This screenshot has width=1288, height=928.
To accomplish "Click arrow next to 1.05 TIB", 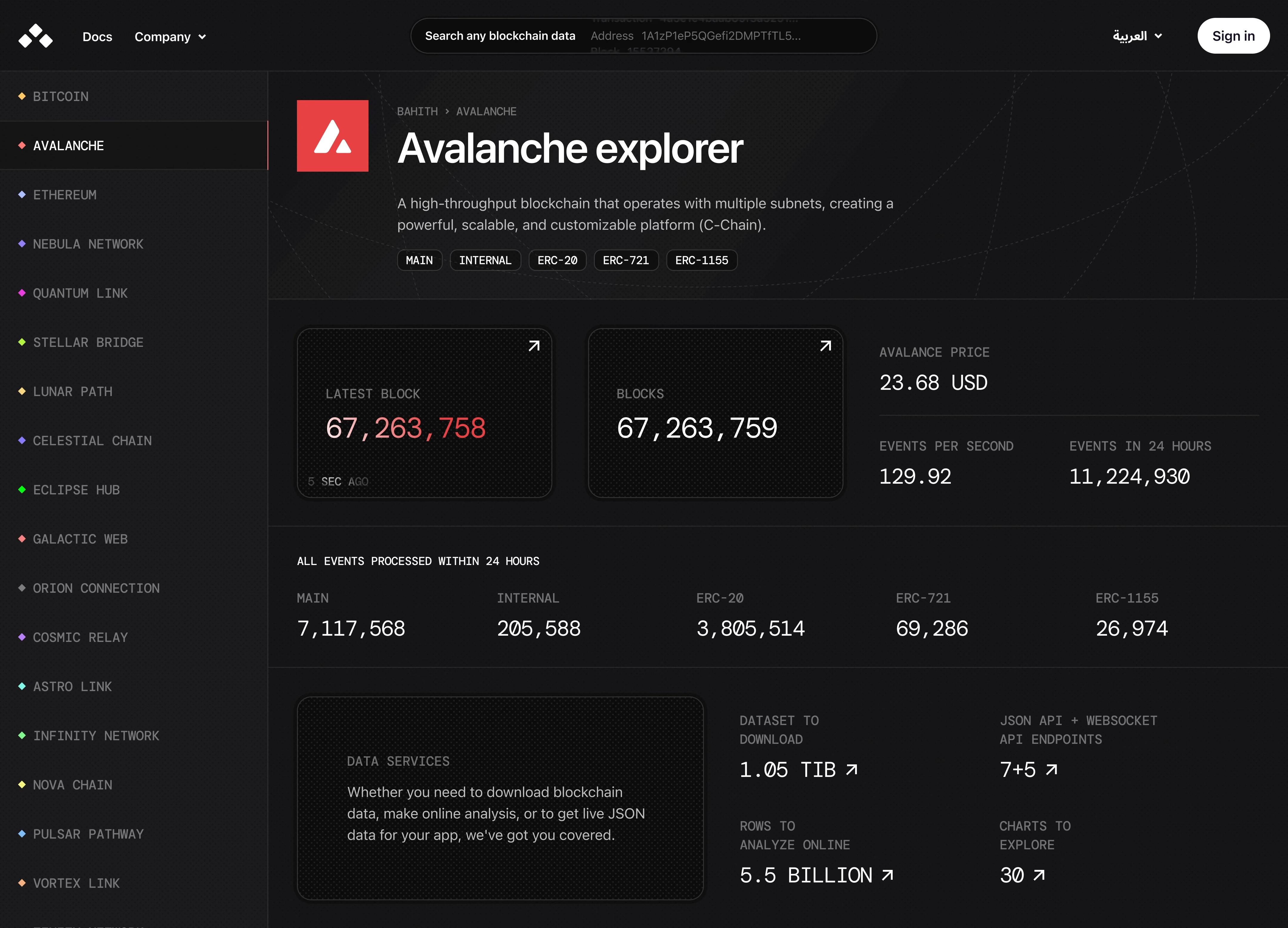I will point(851,770).
